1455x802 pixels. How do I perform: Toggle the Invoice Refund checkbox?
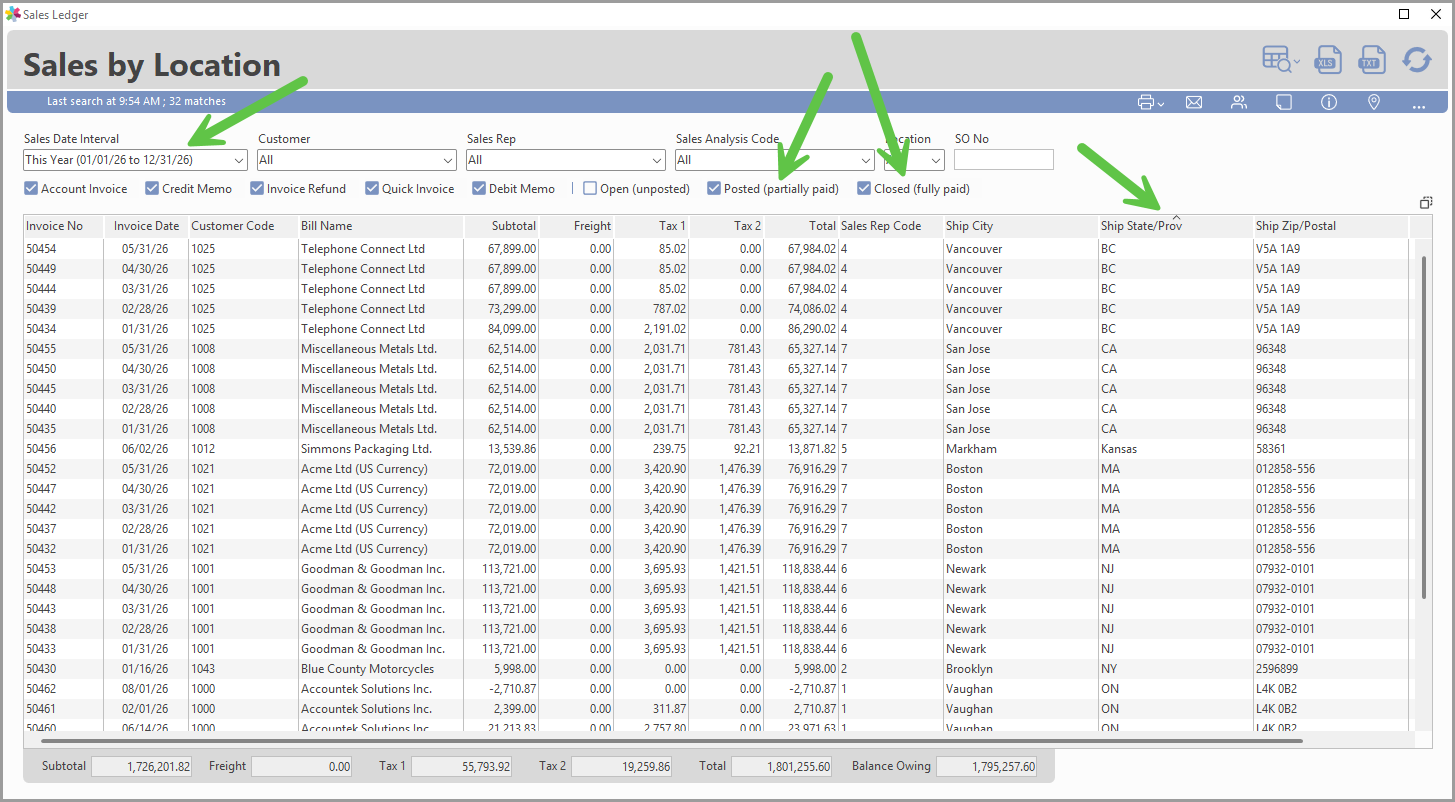coord(257,188)
